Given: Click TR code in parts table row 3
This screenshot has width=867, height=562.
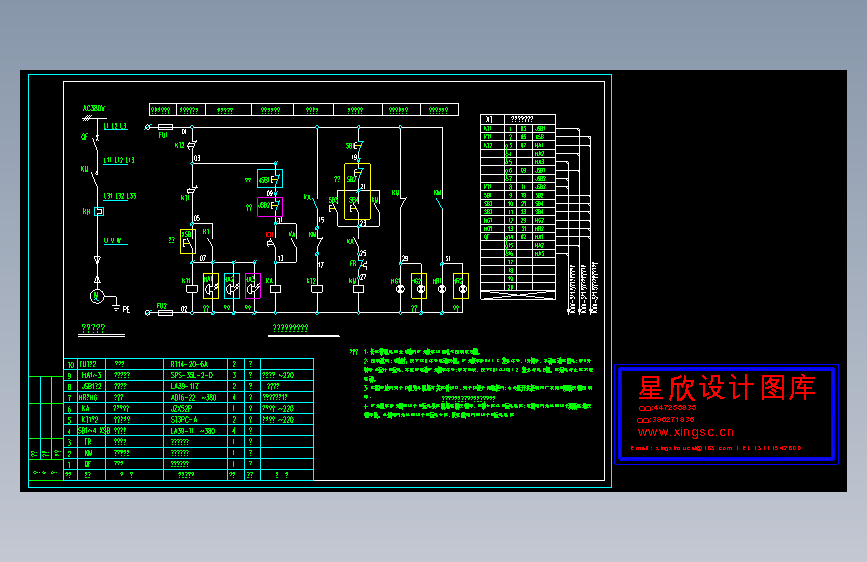Looking at the screenshot, I should (x=88, y=442).
